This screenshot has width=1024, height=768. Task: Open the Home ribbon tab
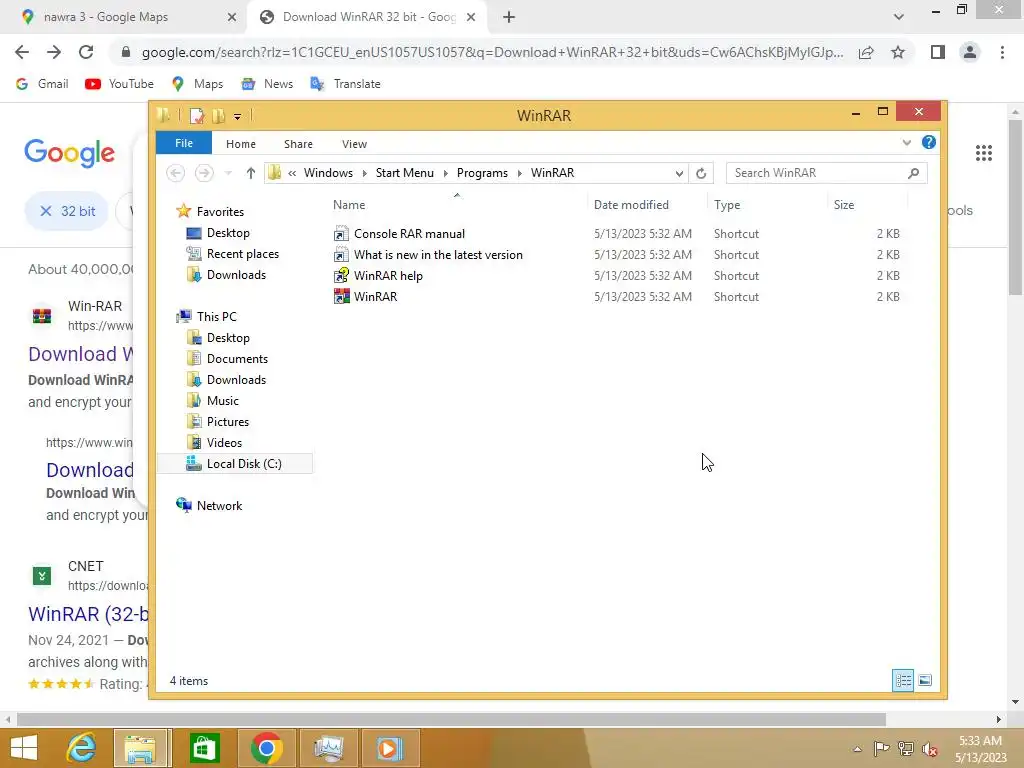tap(241, 144)
